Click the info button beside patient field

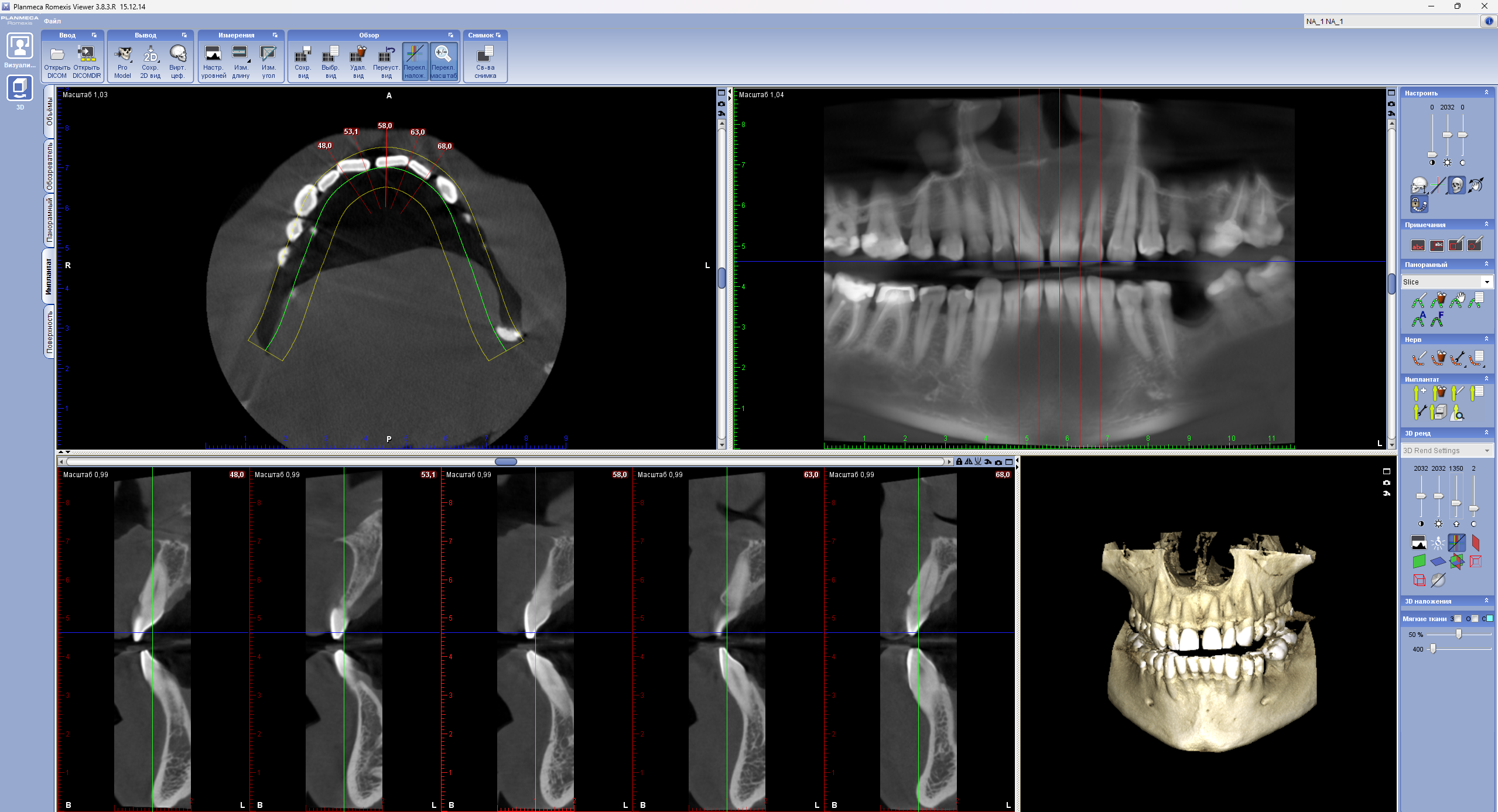click(x=1489, y=21)
